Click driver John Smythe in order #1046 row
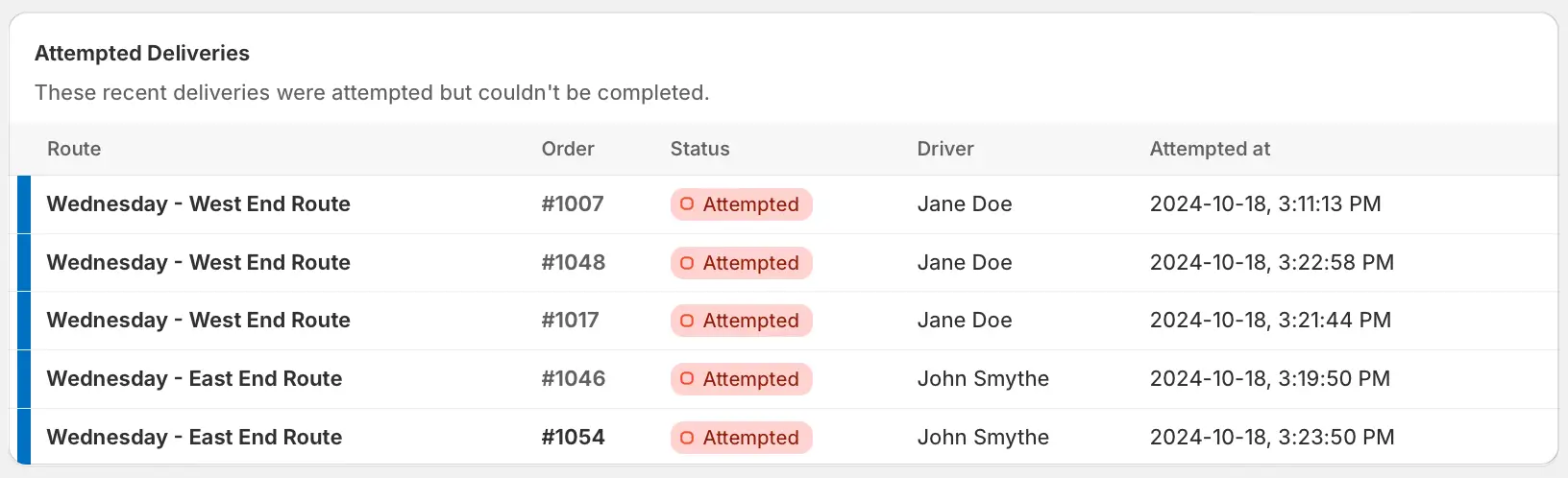The height and width of the screenshot is (478, 1568). click(x=983, y=378)
